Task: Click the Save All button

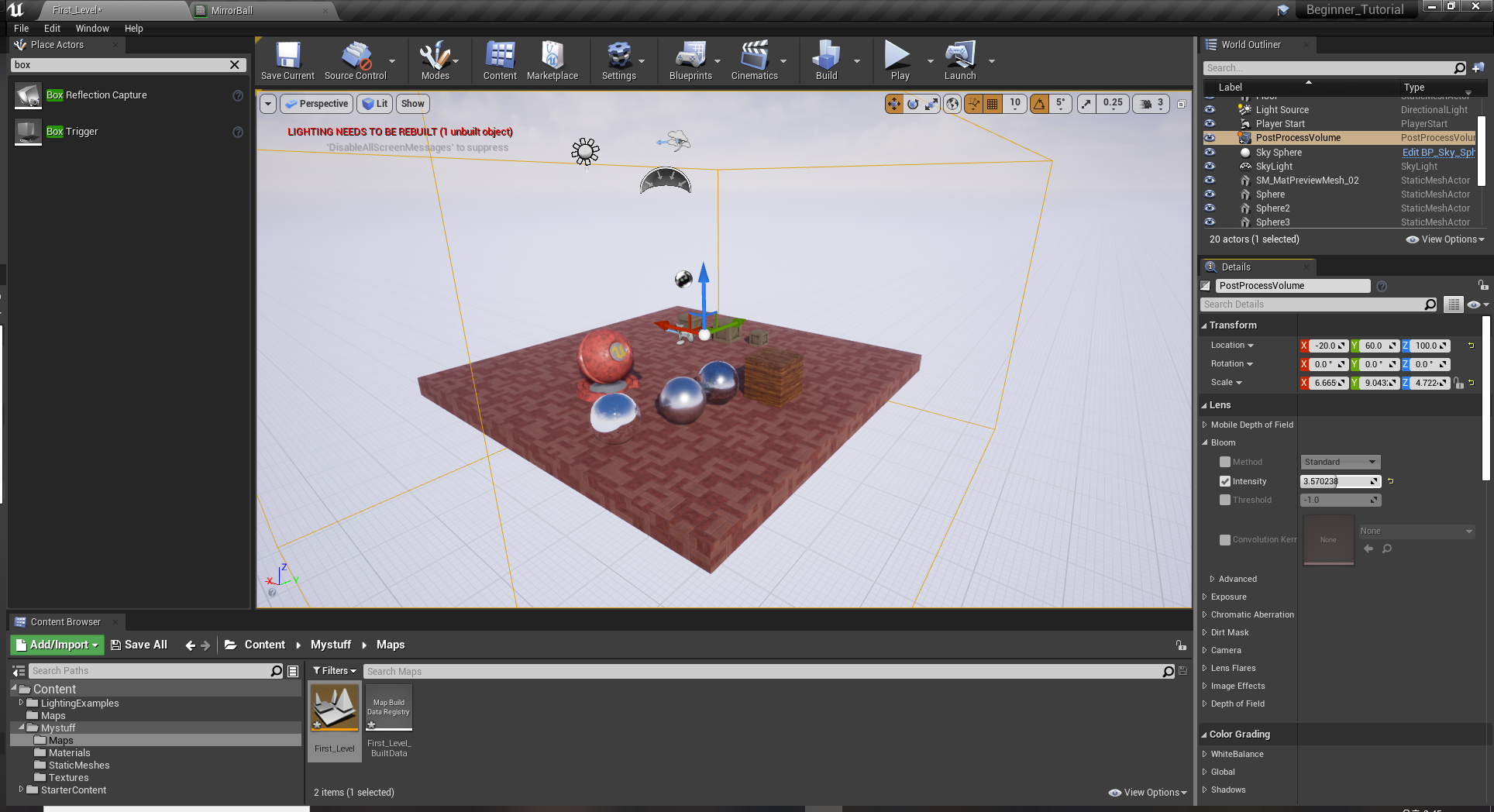Action: [139, 645]
